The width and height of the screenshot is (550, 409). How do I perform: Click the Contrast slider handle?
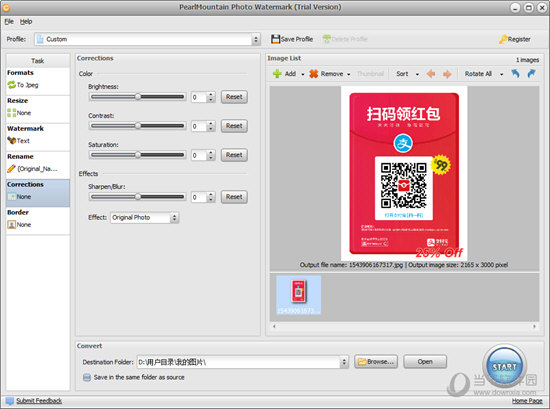pyautogui.click(x=138, y=126)
